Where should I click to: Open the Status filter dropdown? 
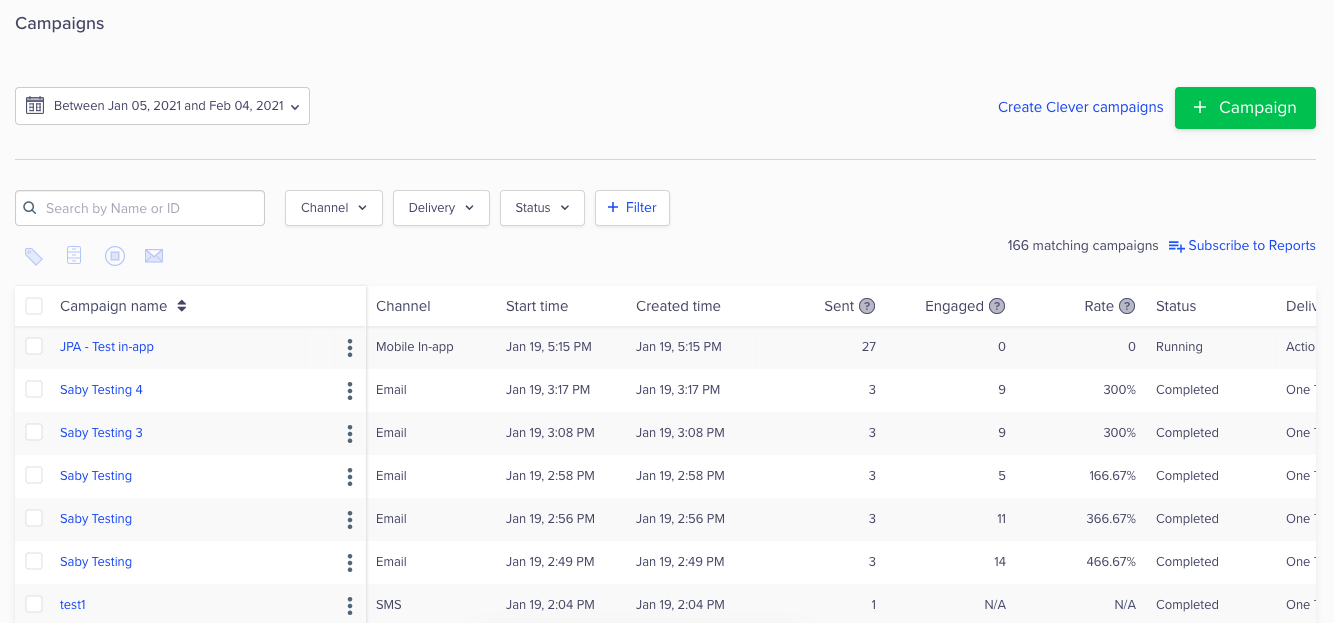tap(542, 208)
